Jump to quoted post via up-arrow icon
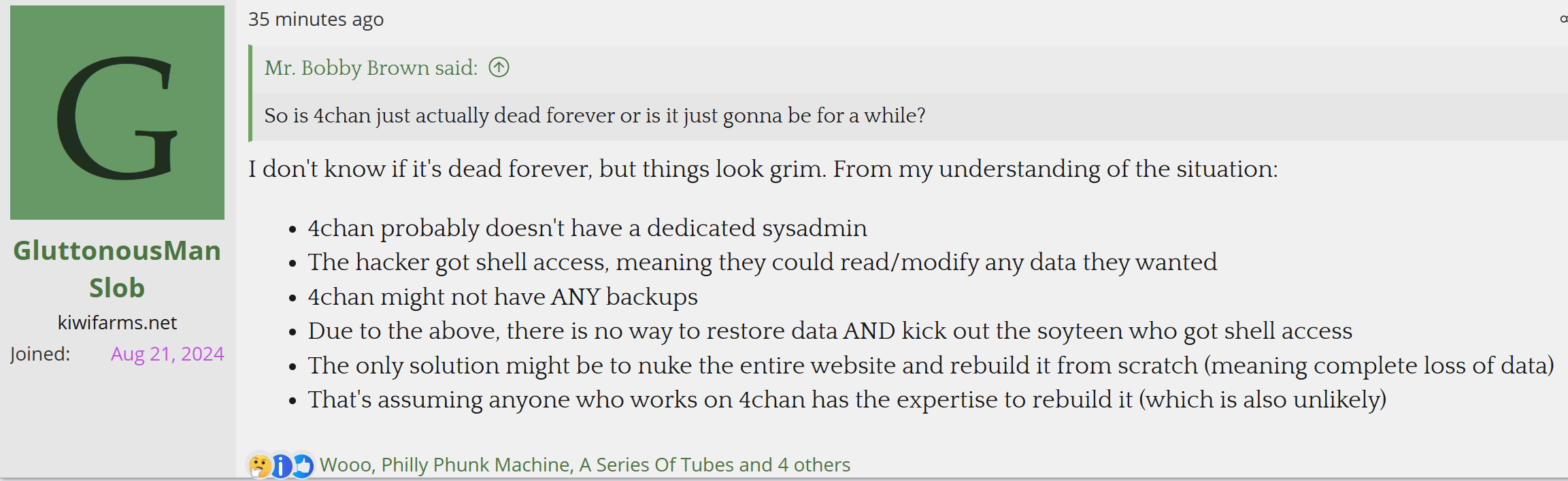The image size is (1568, 481). click(499, 67)
